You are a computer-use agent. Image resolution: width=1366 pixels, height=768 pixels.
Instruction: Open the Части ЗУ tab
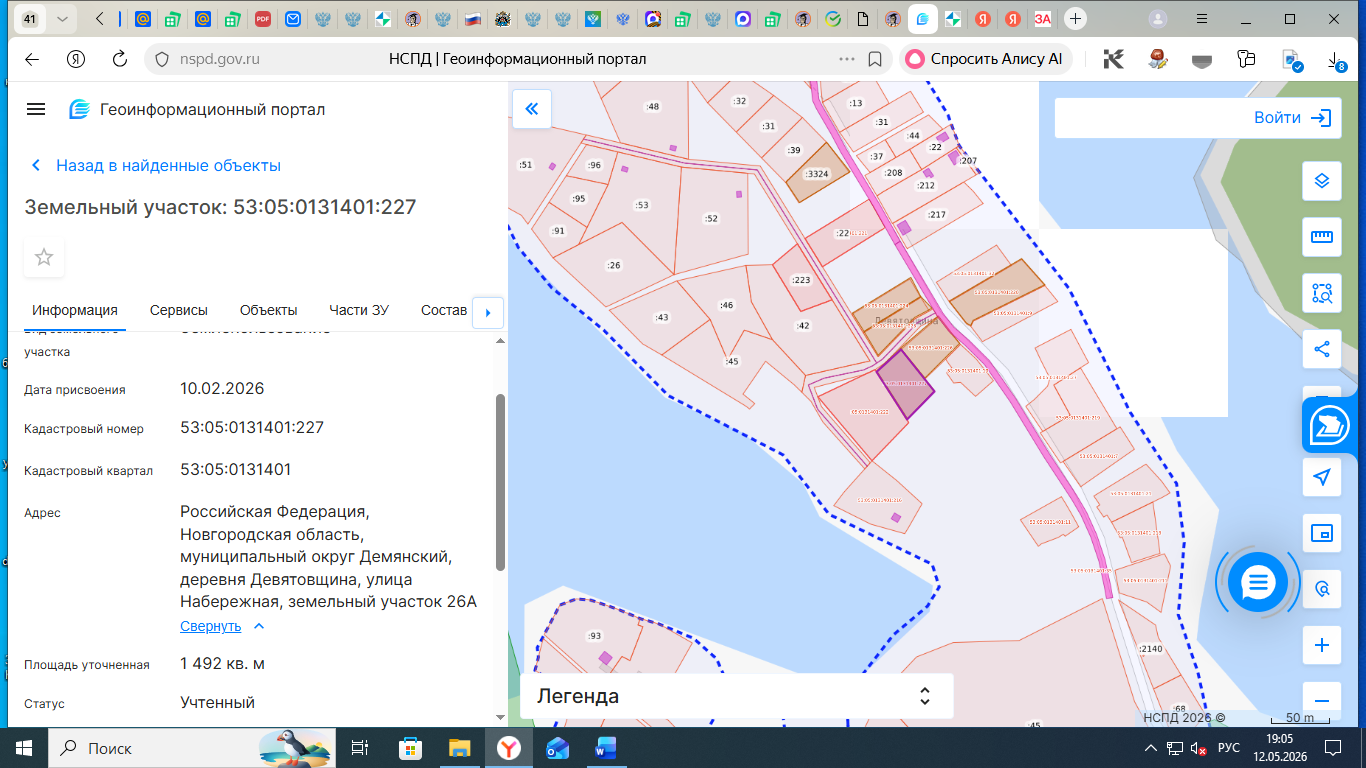click(x=359, y=310)
